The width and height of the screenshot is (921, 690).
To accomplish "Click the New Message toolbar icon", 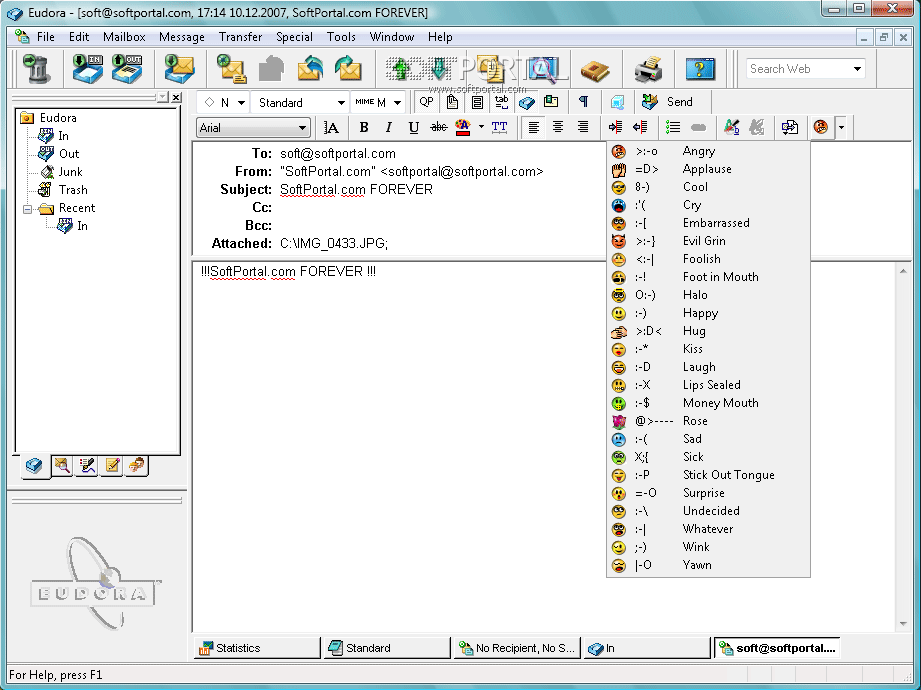I will click(x=231, y=69).
